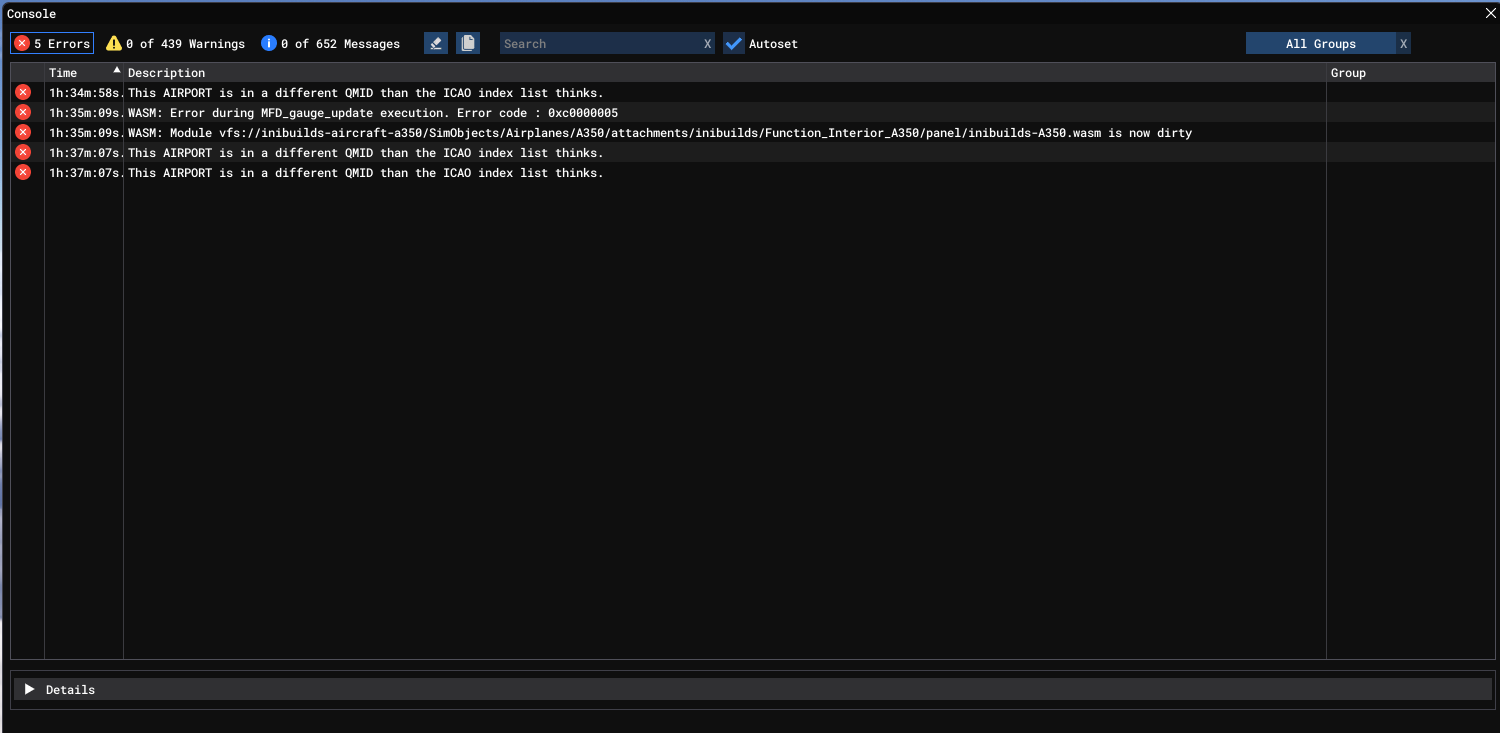Expand the Details section

pyautogui.click(x=30, y=689)
